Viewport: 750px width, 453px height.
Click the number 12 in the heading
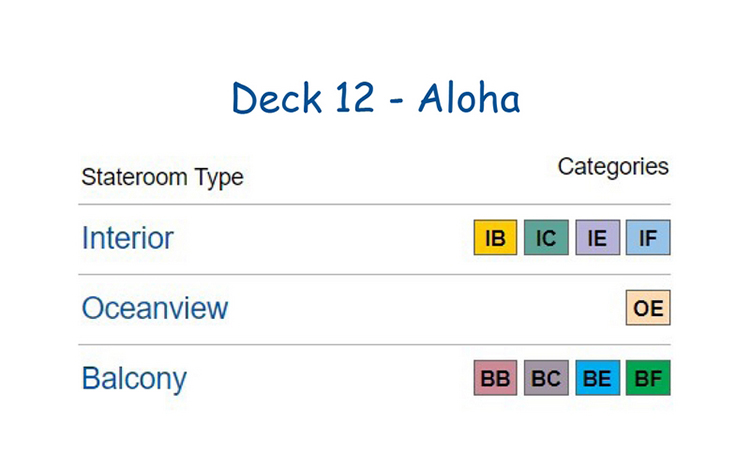tap(354, 98)
